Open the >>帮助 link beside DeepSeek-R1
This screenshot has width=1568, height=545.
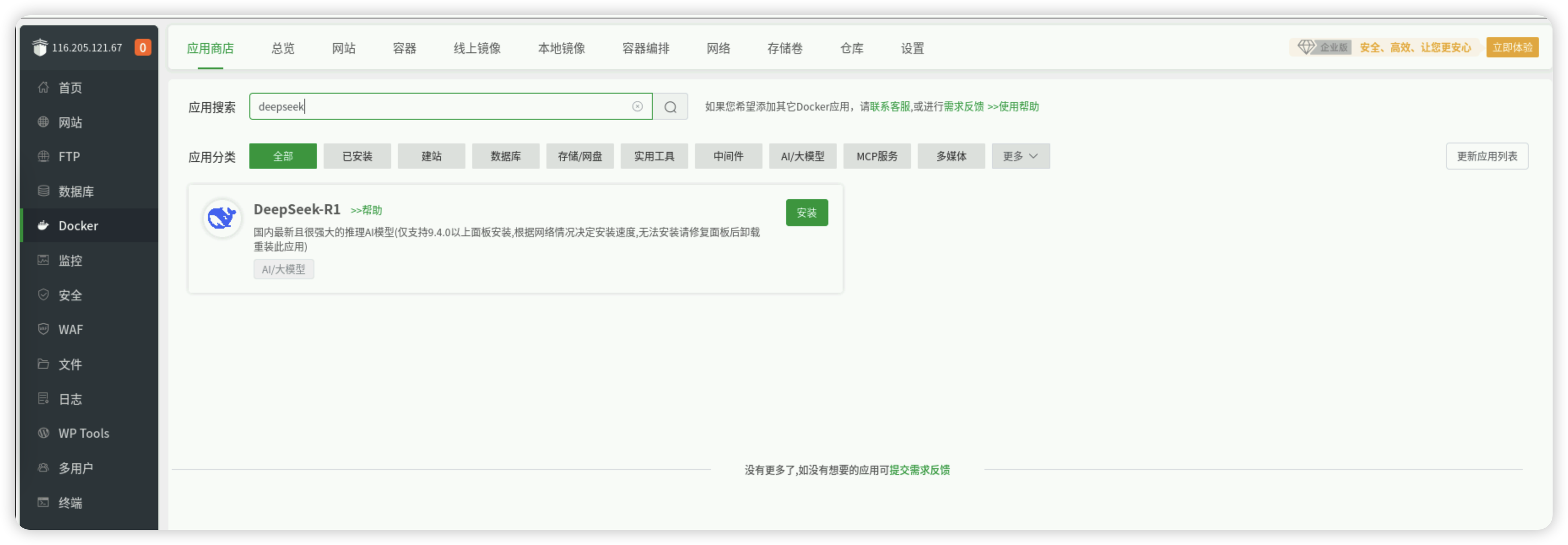coord(366,210)
